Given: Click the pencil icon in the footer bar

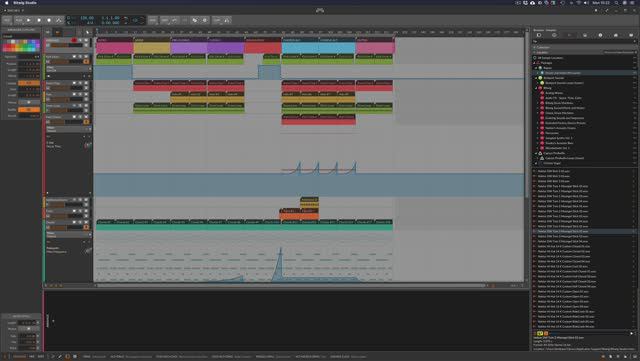Looking at the screenshot, I should coord(60,357).
